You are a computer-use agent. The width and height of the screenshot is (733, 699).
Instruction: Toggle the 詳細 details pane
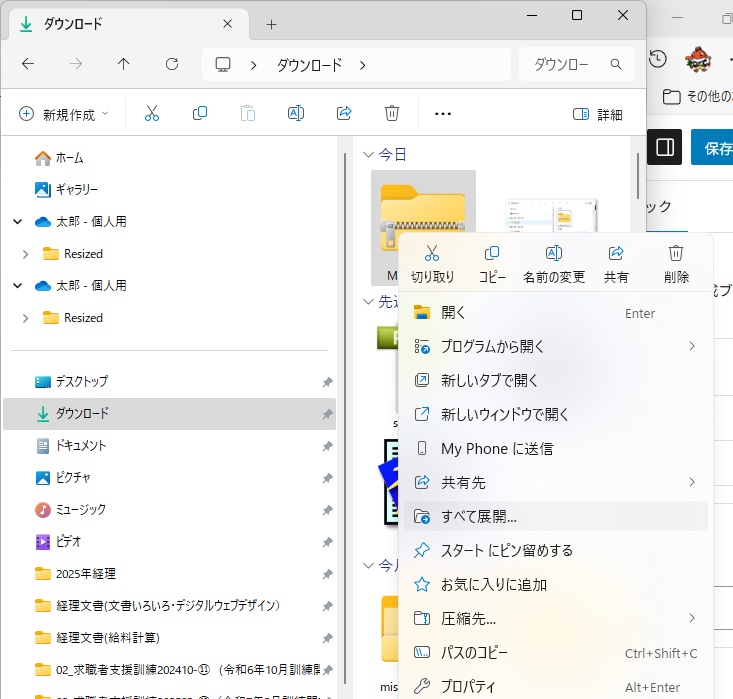point(598,114)
